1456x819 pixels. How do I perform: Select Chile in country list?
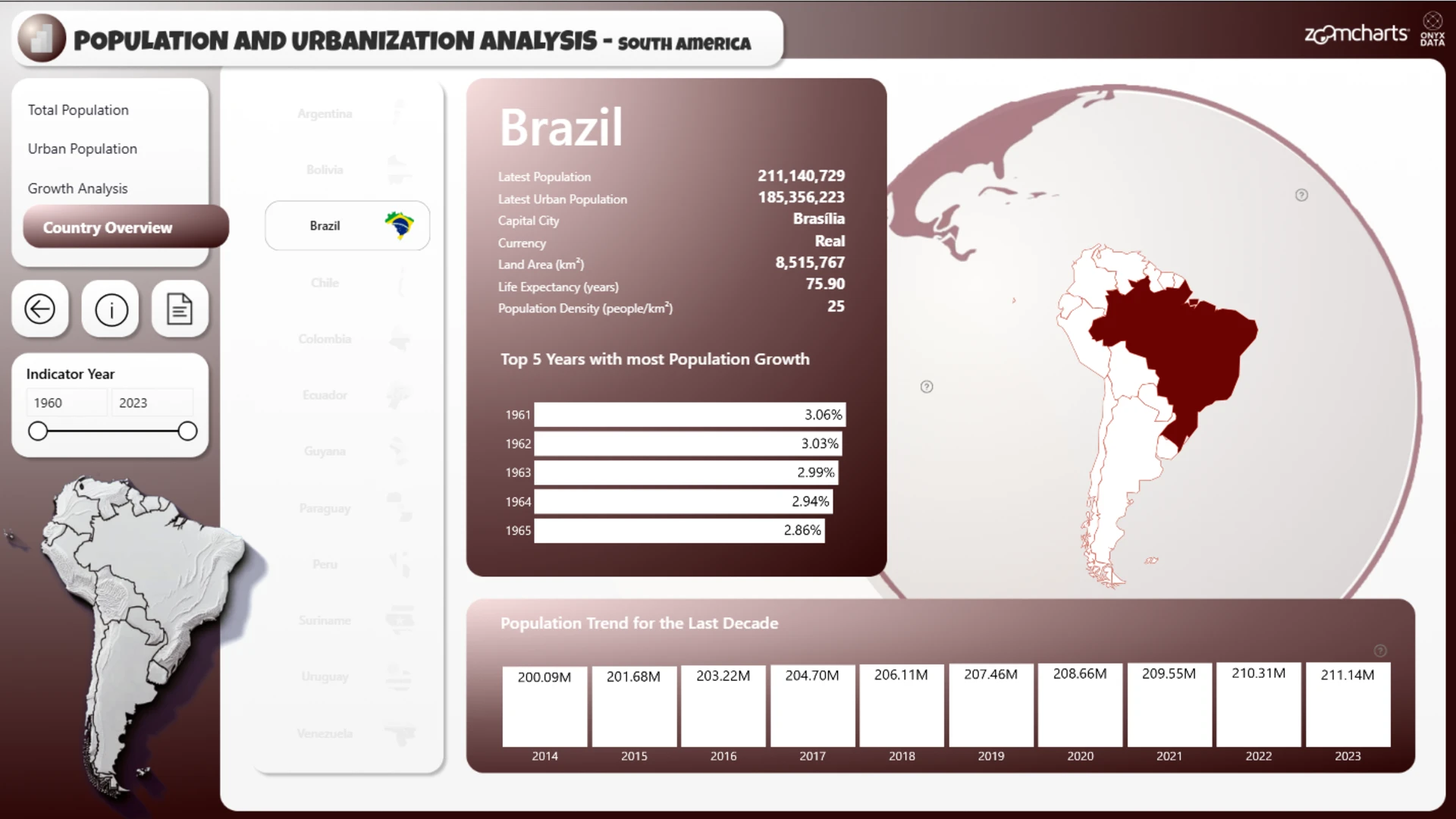click(347, 283)
